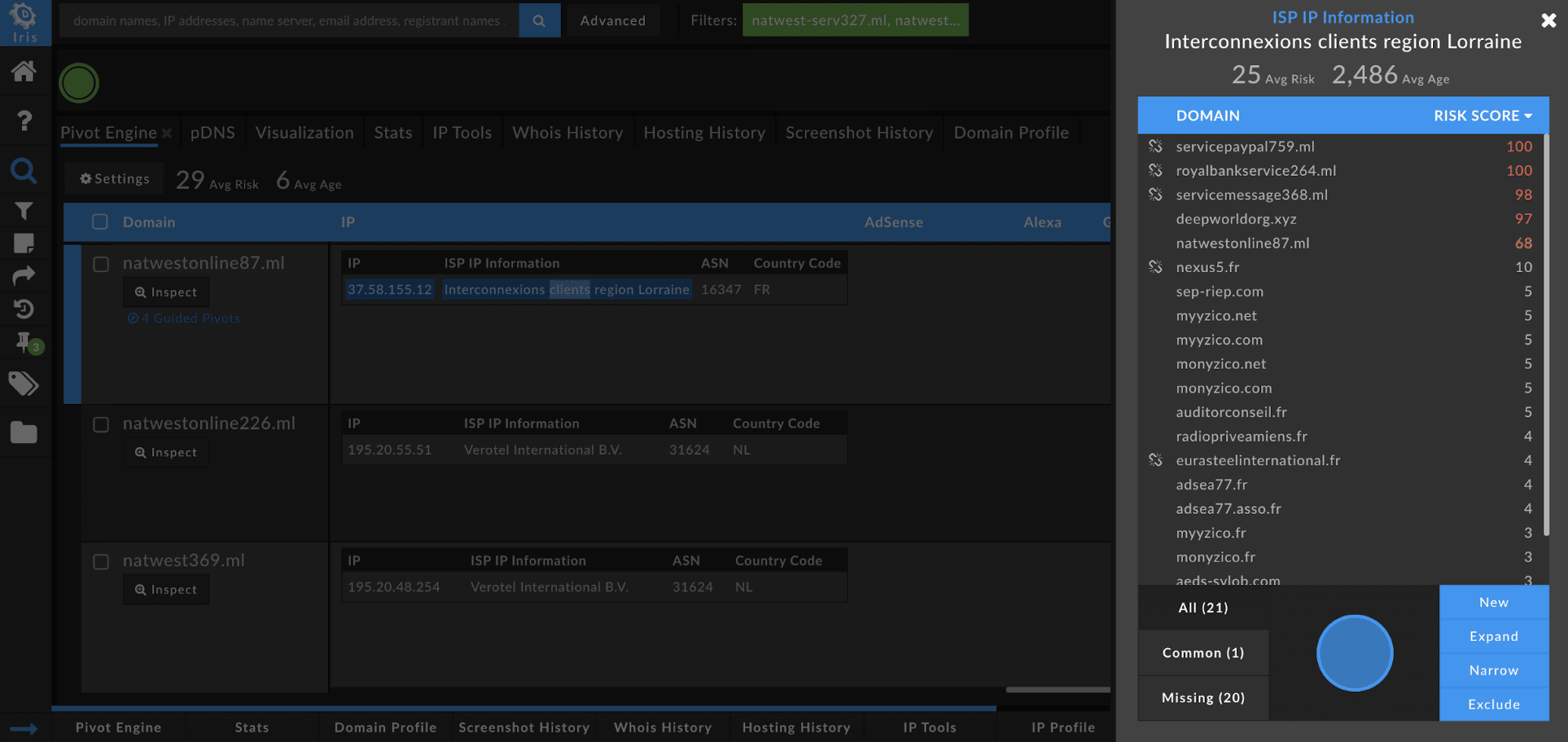
Task: Click the Exclude search button
Action: (x=1493, y=704)
